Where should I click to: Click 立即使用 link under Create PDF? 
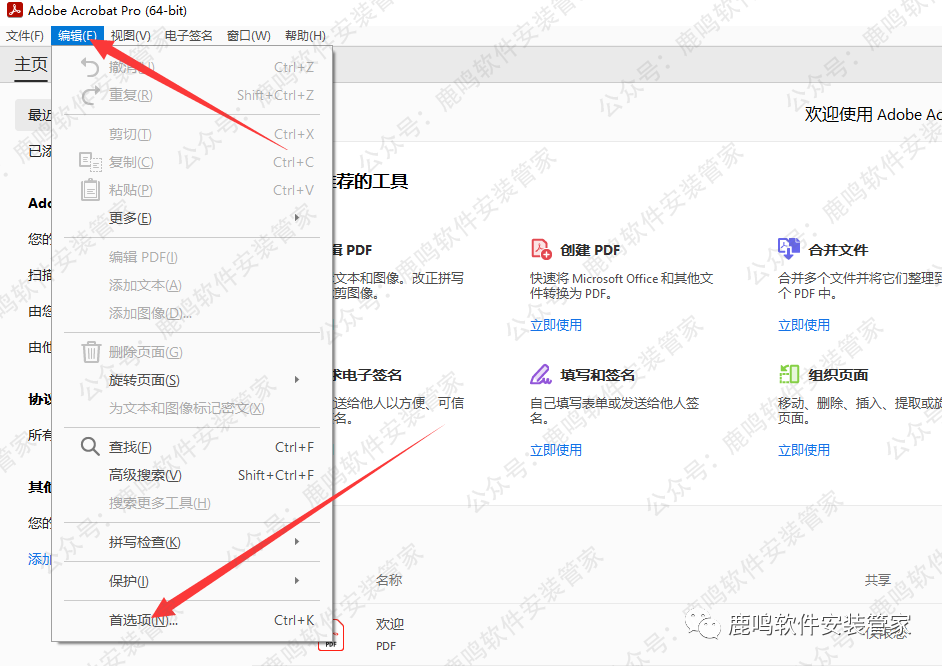coord(556,325)
